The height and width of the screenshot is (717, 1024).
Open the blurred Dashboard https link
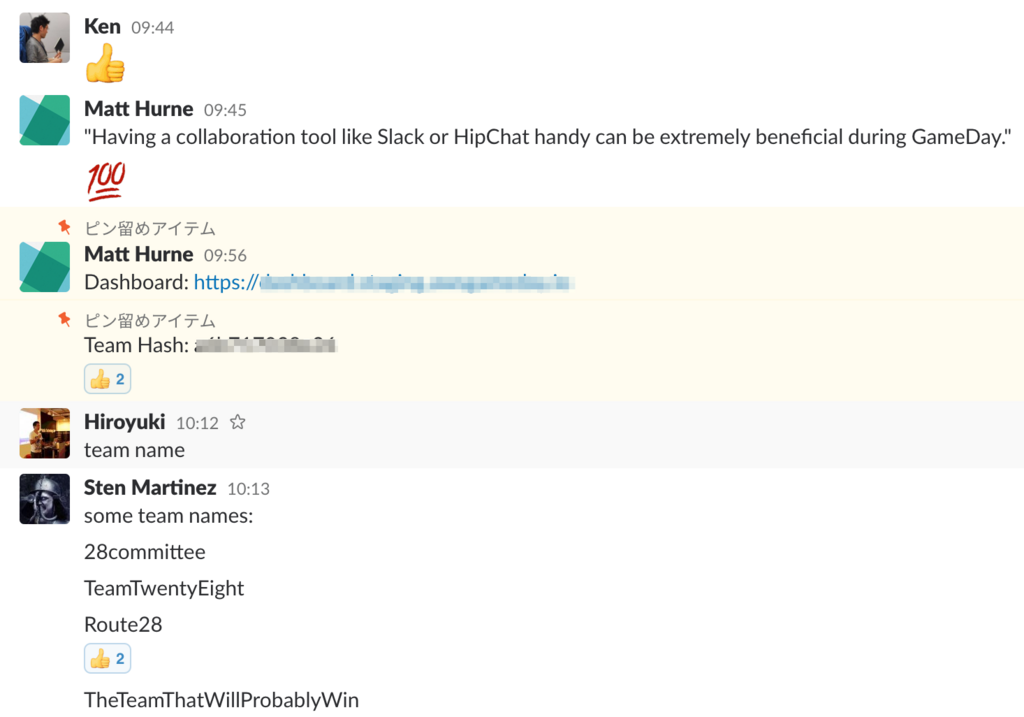(x=384, y=282)
